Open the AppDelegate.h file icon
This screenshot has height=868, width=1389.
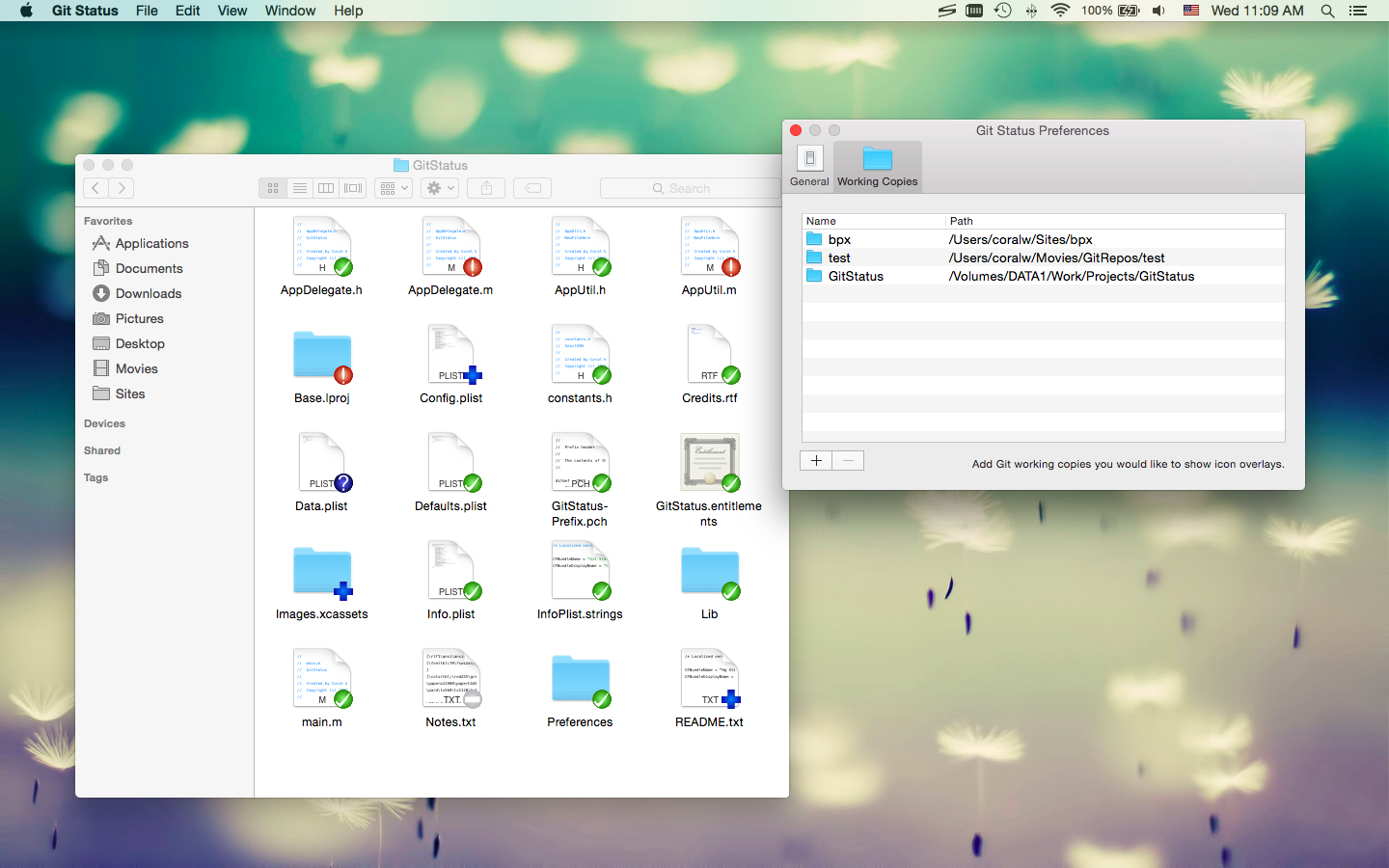click(322, 246)
